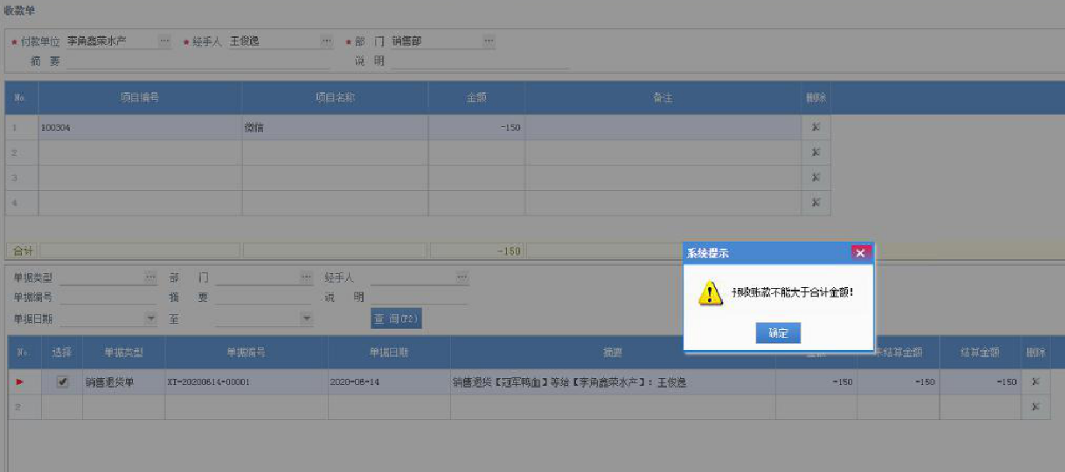Click delete icon in items row 3
Image resolution: width=1065 pixels, height=472 pixels.
coord(816,178)
